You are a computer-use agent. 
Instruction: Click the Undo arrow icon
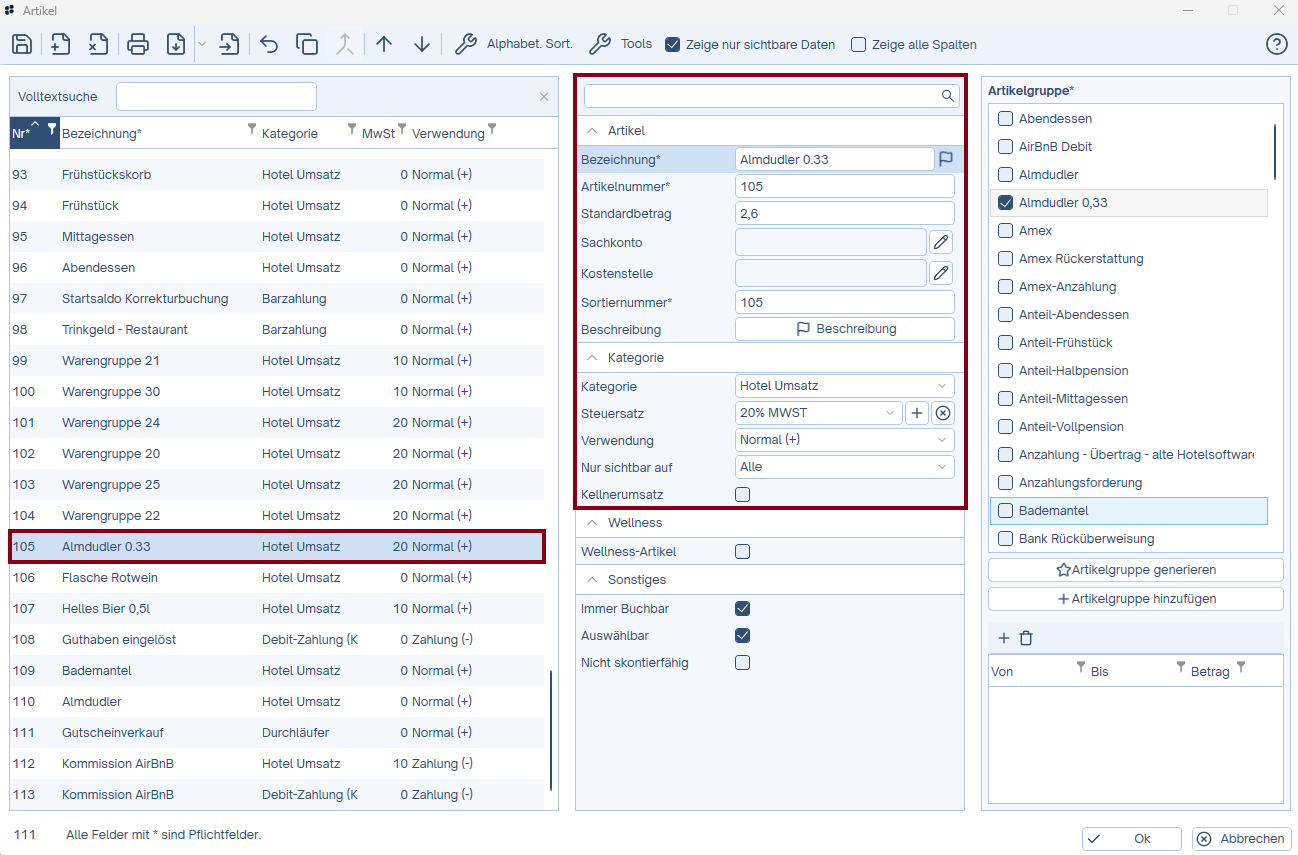[x=269, y=44]
